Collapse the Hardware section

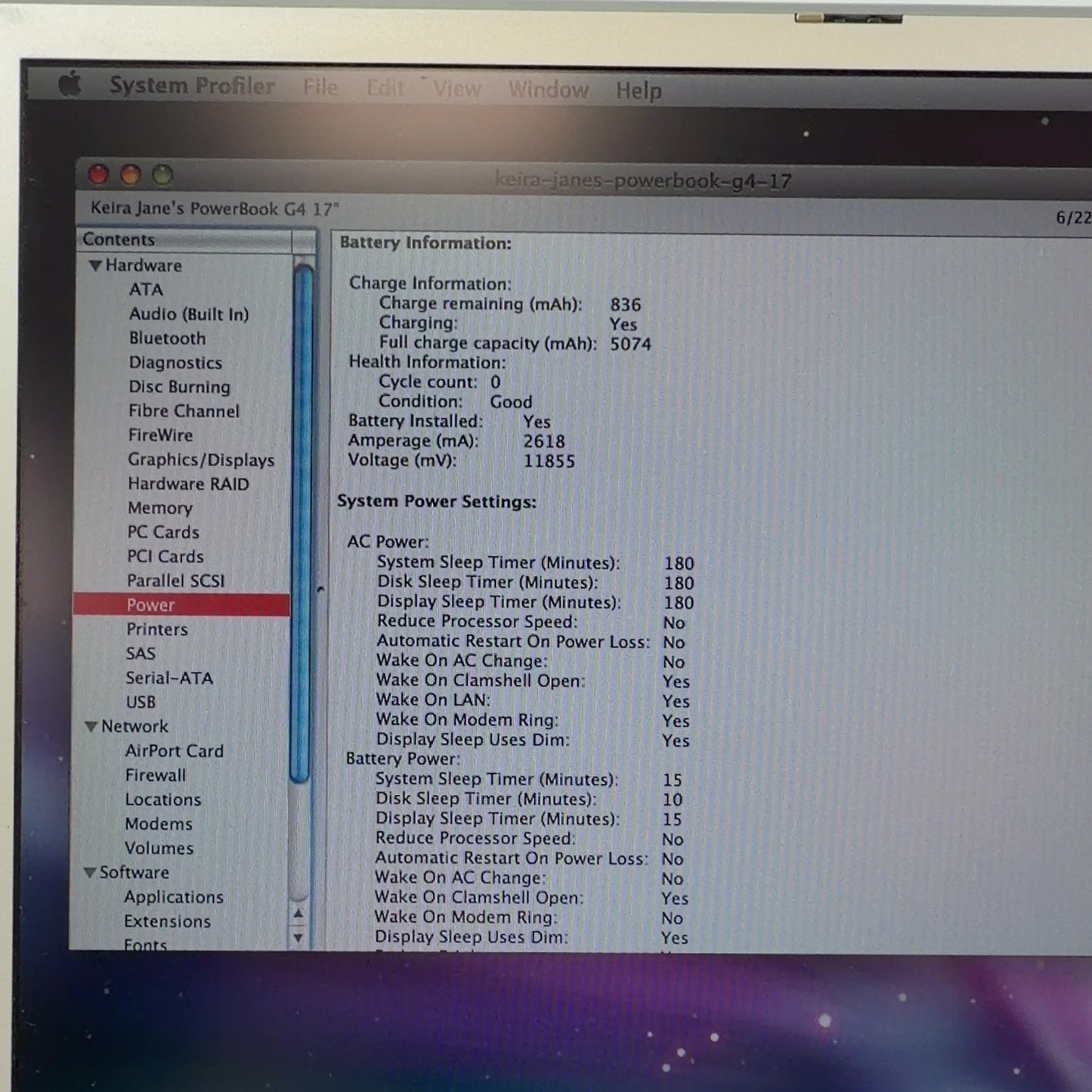95,265
